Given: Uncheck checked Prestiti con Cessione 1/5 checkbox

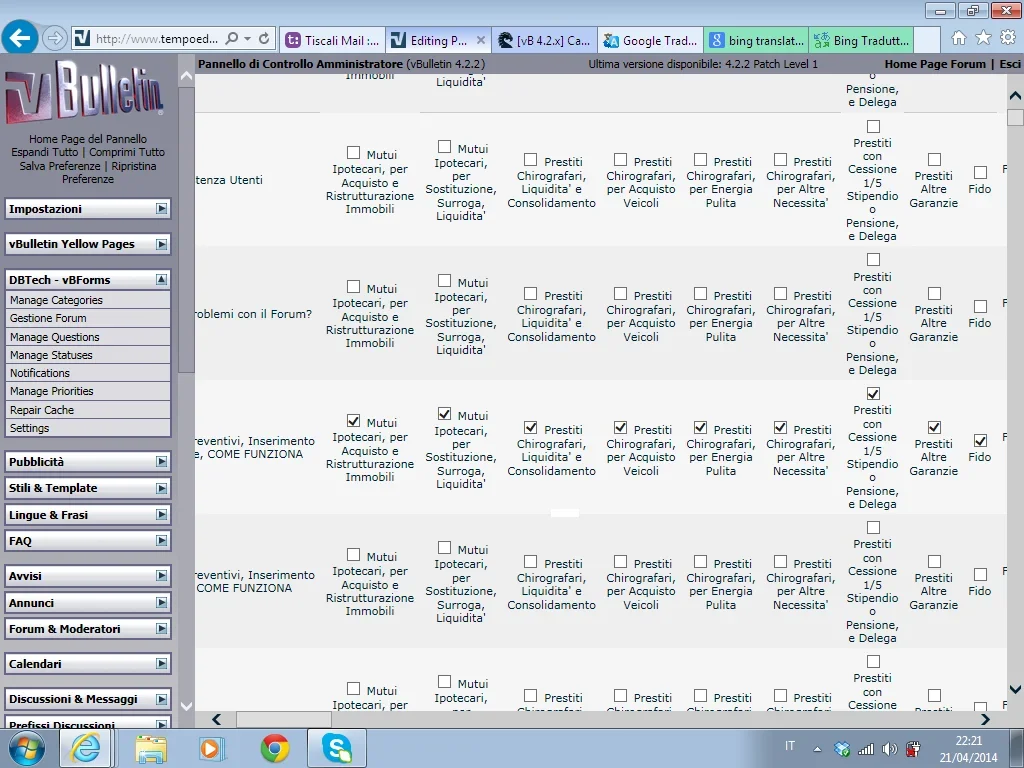Looking at the screenshot, I should point(873,394).
